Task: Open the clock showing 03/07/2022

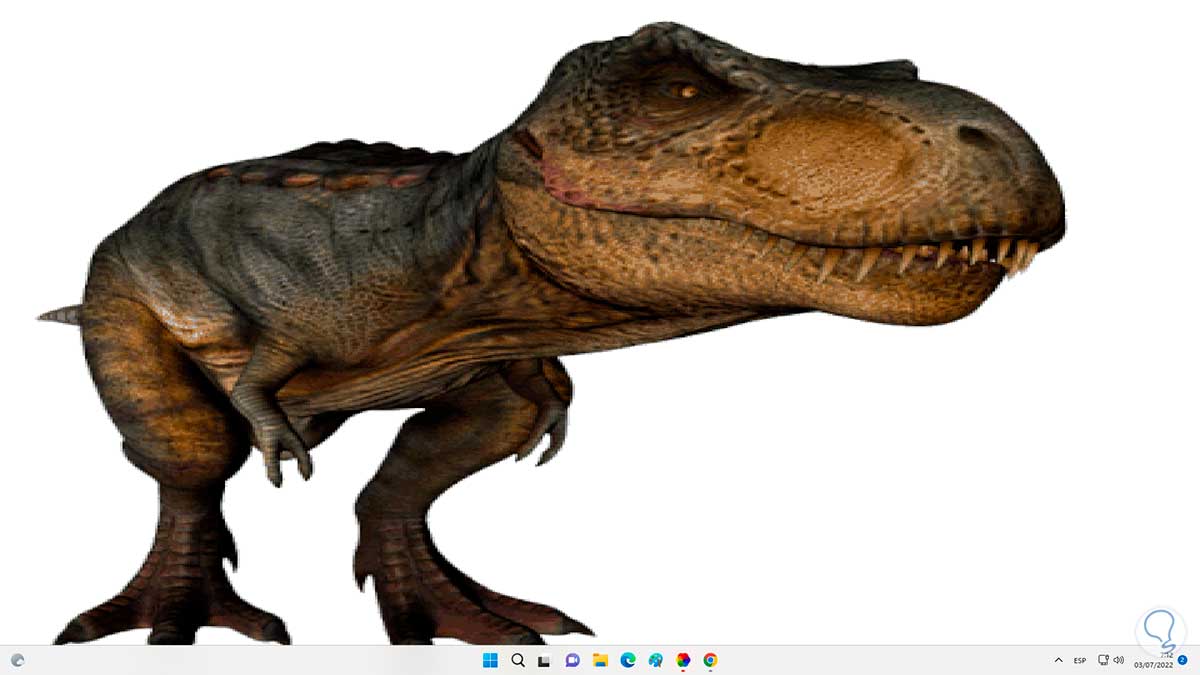Action: click(x=1152, y=660)
